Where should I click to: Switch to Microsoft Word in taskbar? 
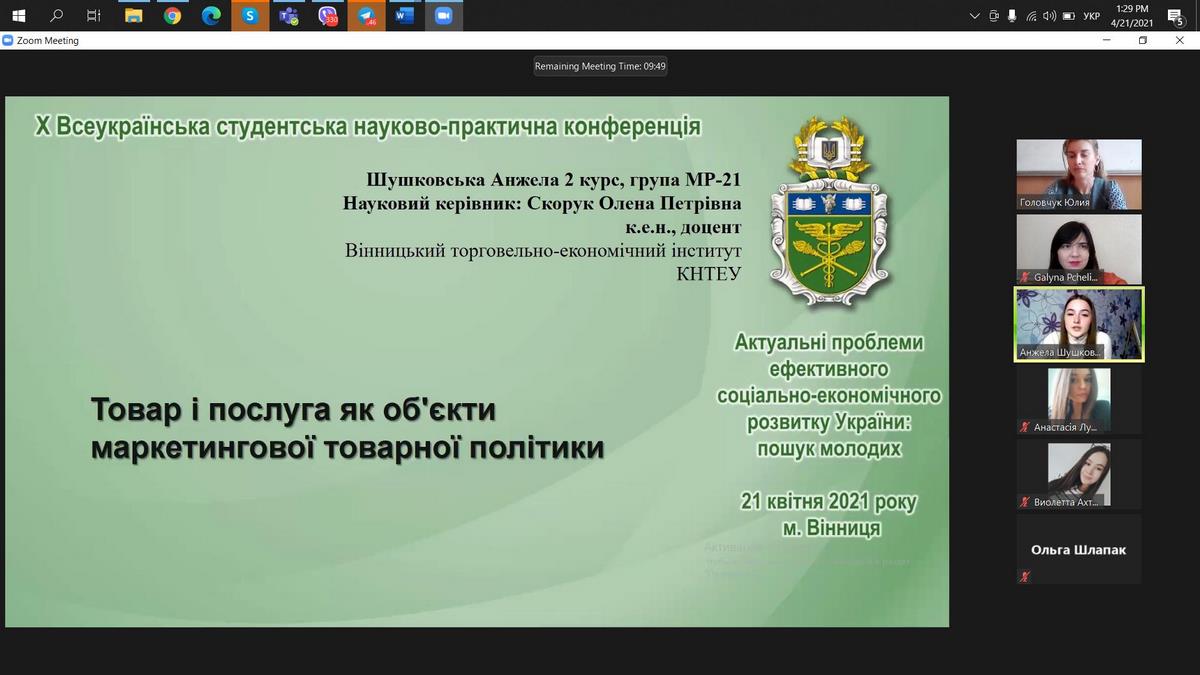(x=405, y=15)
